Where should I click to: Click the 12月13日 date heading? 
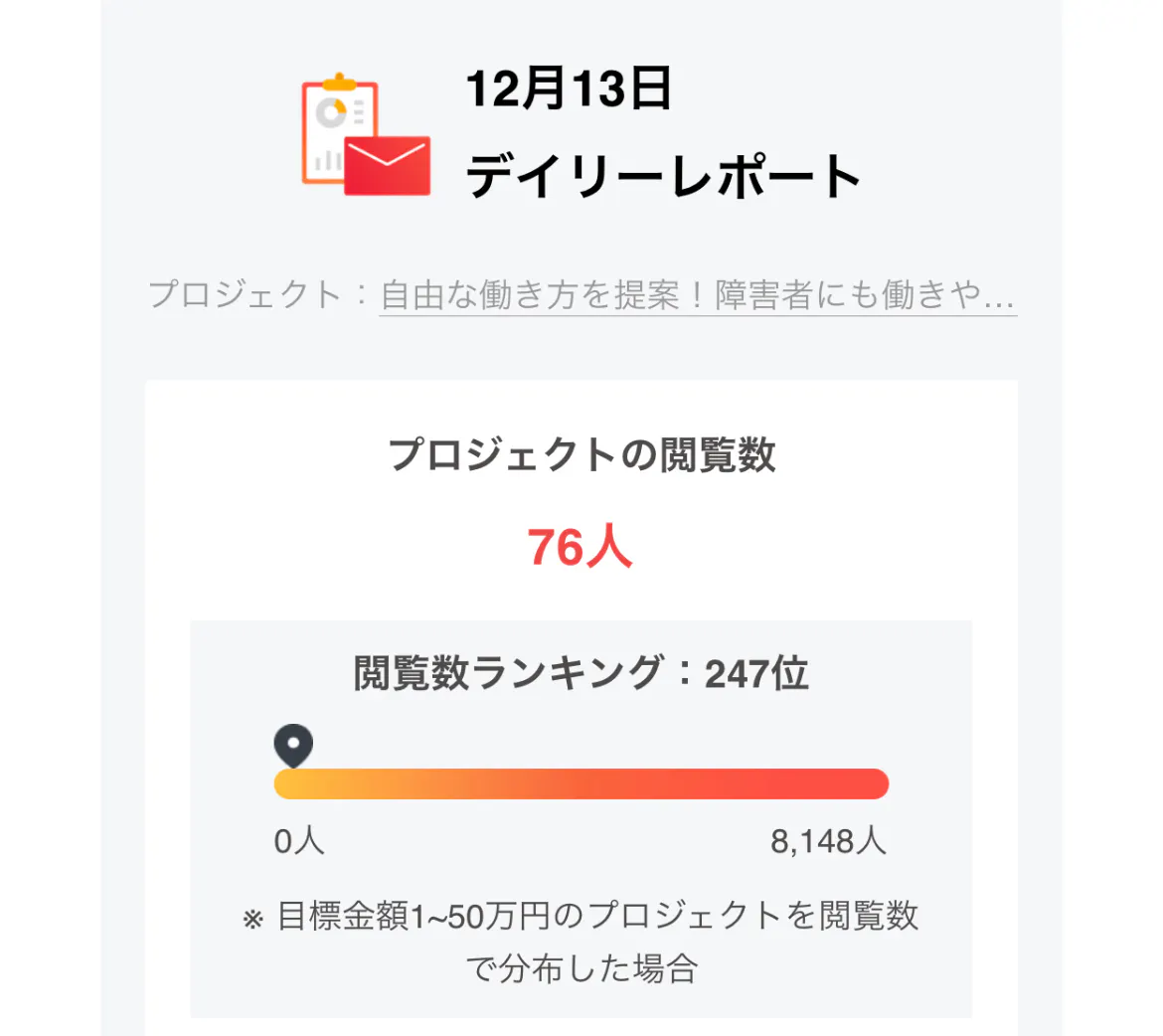569,89
